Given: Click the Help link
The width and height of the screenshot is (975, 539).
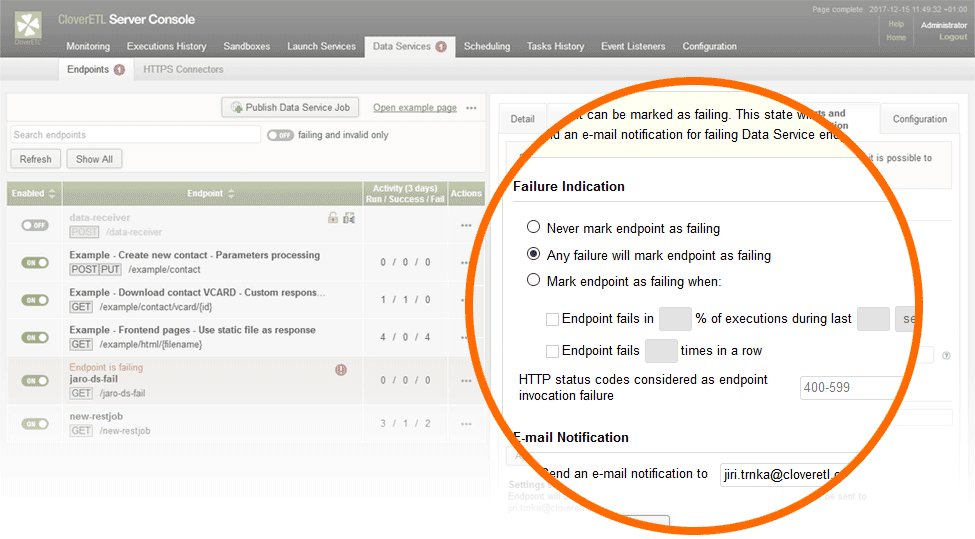Looking at the screenshot, I should point(896,24).
